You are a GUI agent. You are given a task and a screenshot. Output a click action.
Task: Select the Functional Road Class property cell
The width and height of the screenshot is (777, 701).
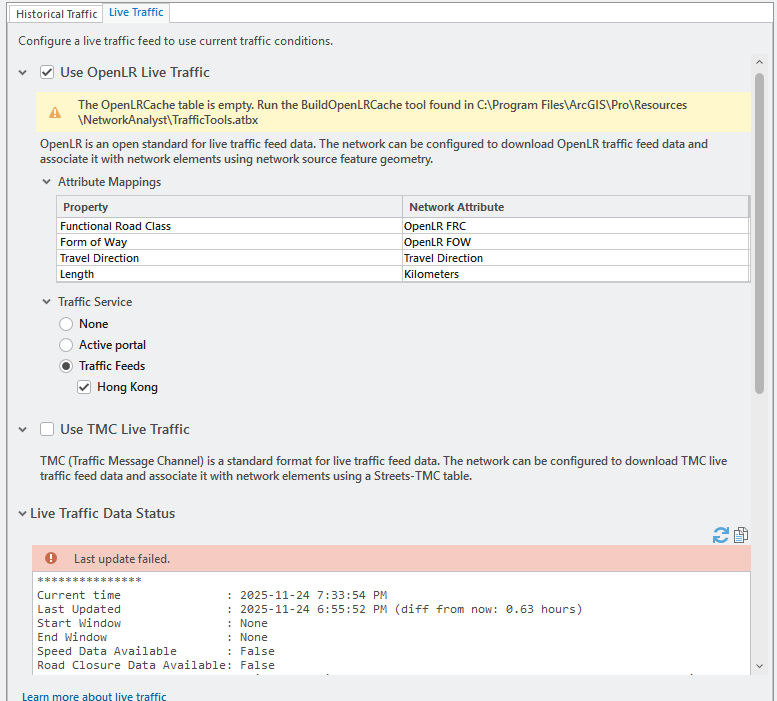coord(229,226)
